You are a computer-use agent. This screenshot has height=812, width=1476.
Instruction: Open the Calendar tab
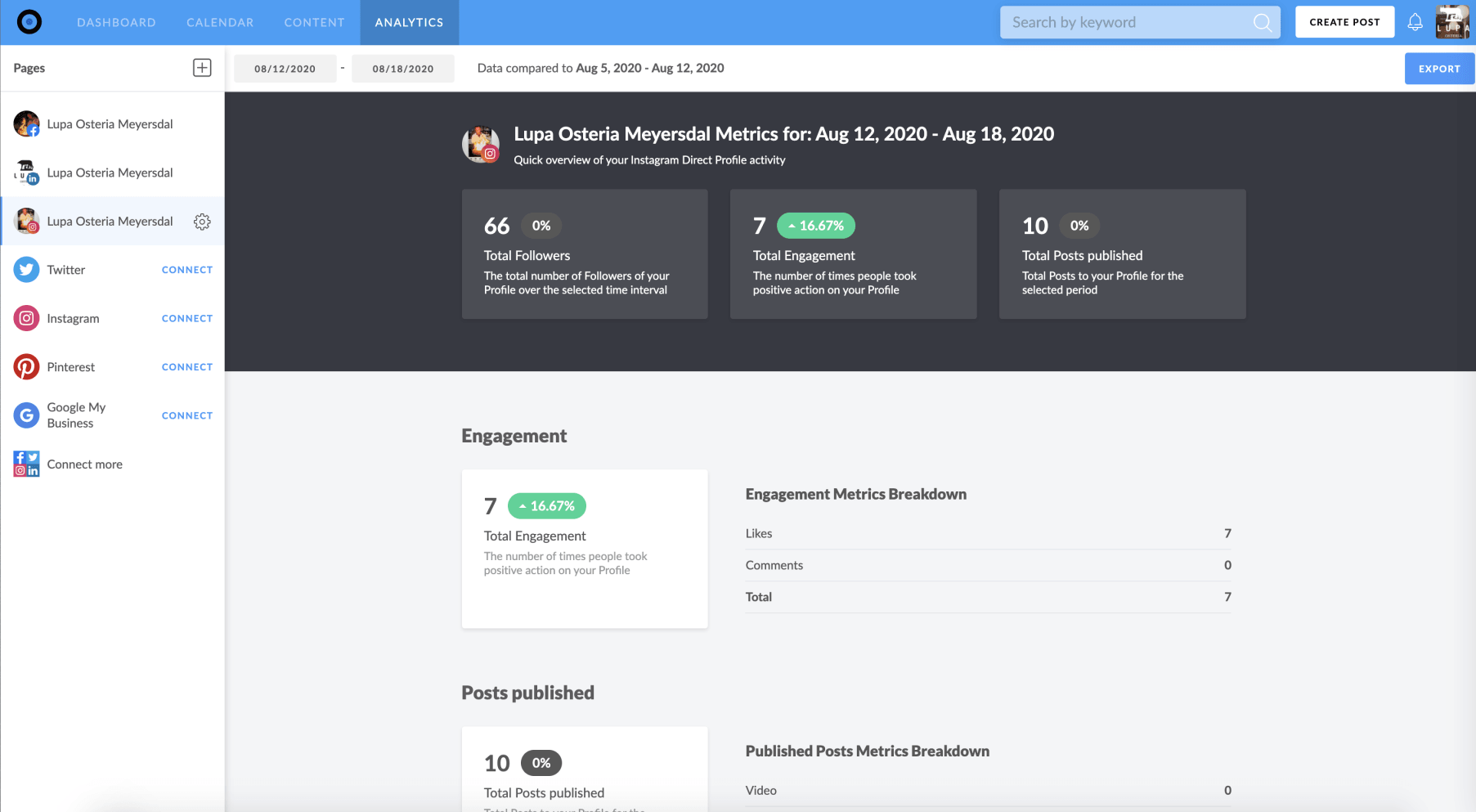tap(220, 23)
